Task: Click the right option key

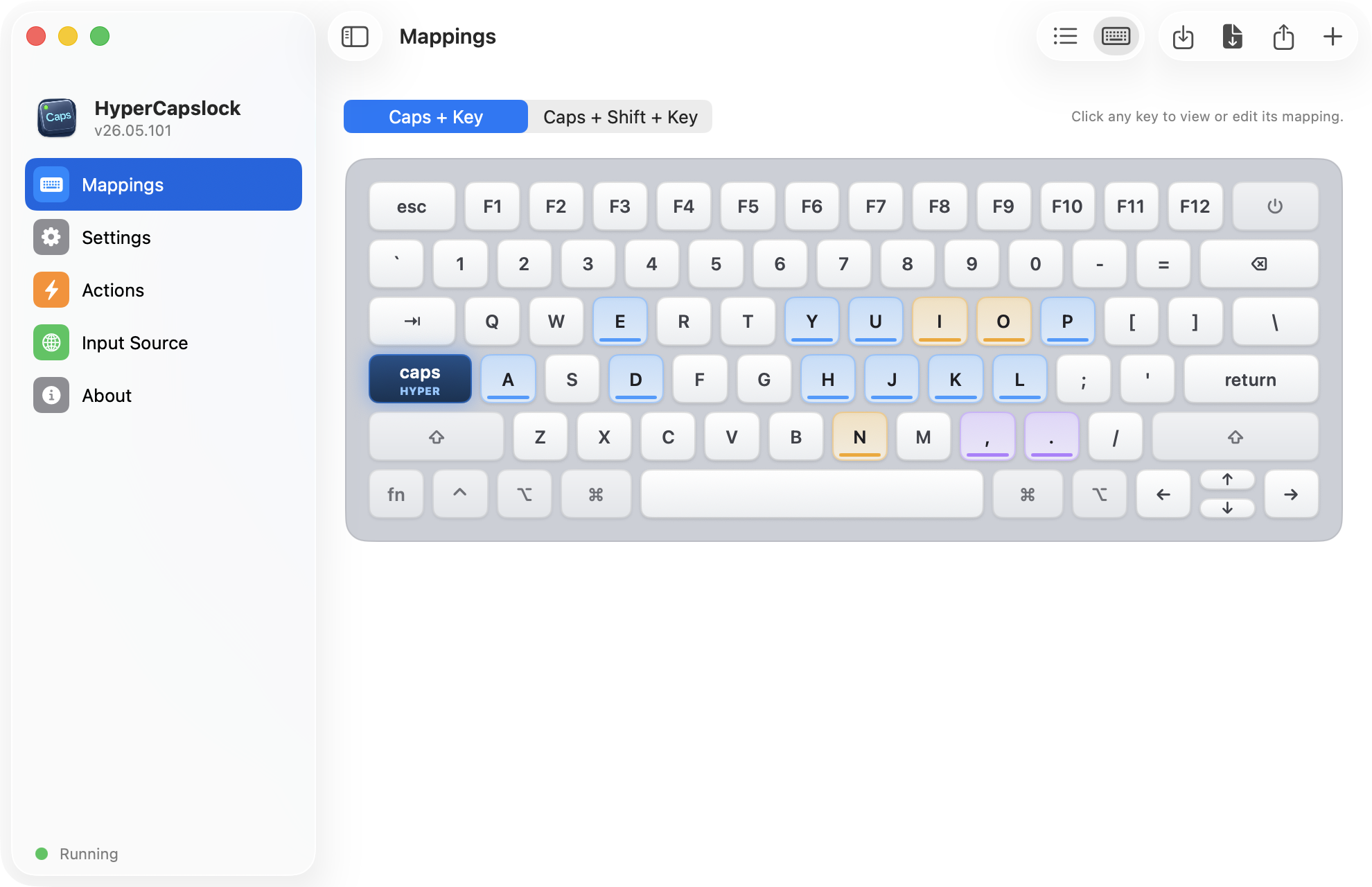Action: (x=1100, y=494)
